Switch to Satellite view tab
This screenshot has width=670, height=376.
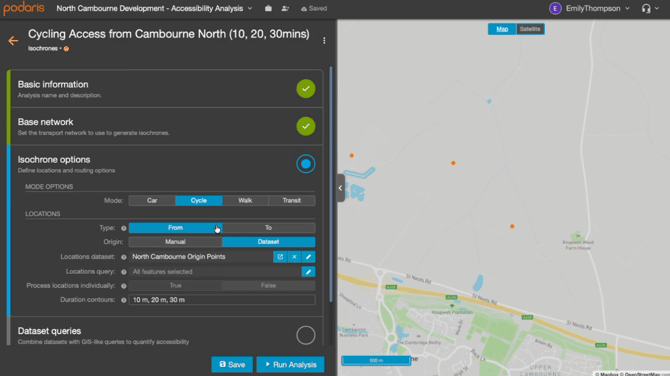[530, 29]
